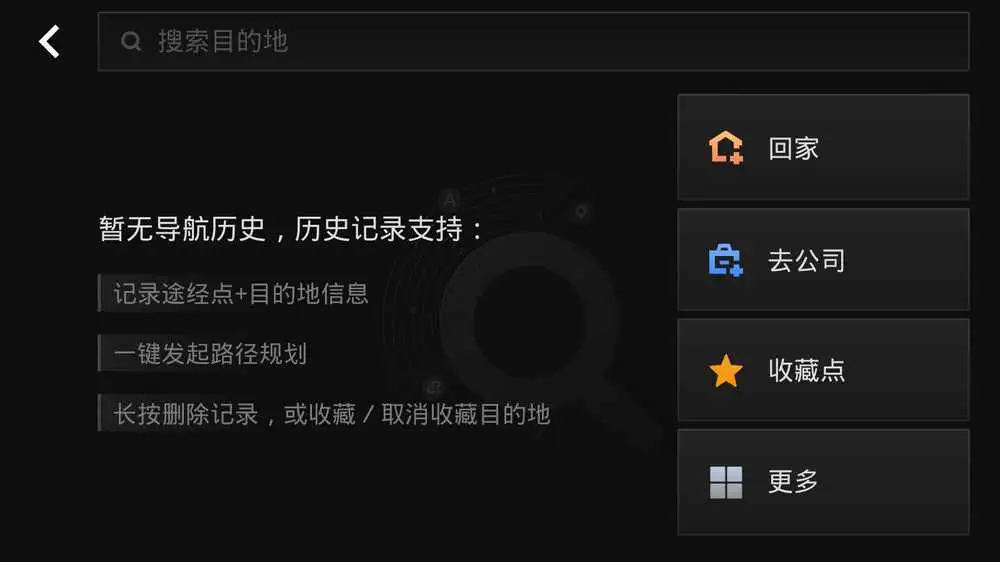Tap the blue briefcase company icon
The image size is (1000, 562).
(726, 260)
